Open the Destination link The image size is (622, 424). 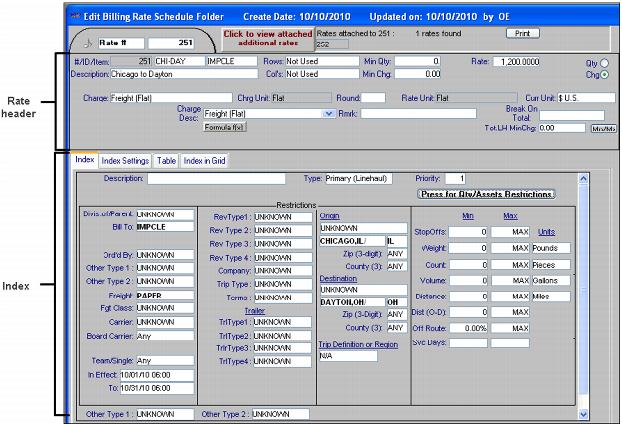point(338,278)
